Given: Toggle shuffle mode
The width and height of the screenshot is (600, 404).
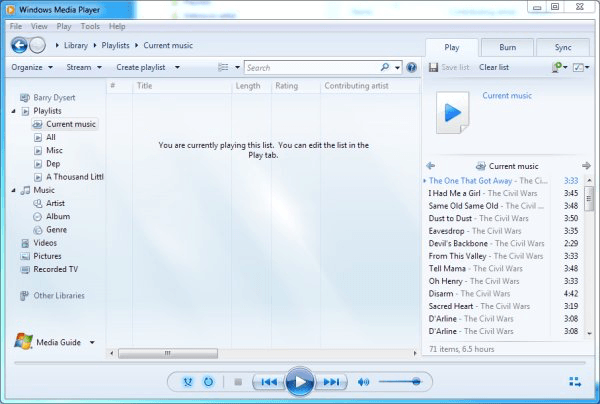Looking at the screenshot, I should coord(188,382).
